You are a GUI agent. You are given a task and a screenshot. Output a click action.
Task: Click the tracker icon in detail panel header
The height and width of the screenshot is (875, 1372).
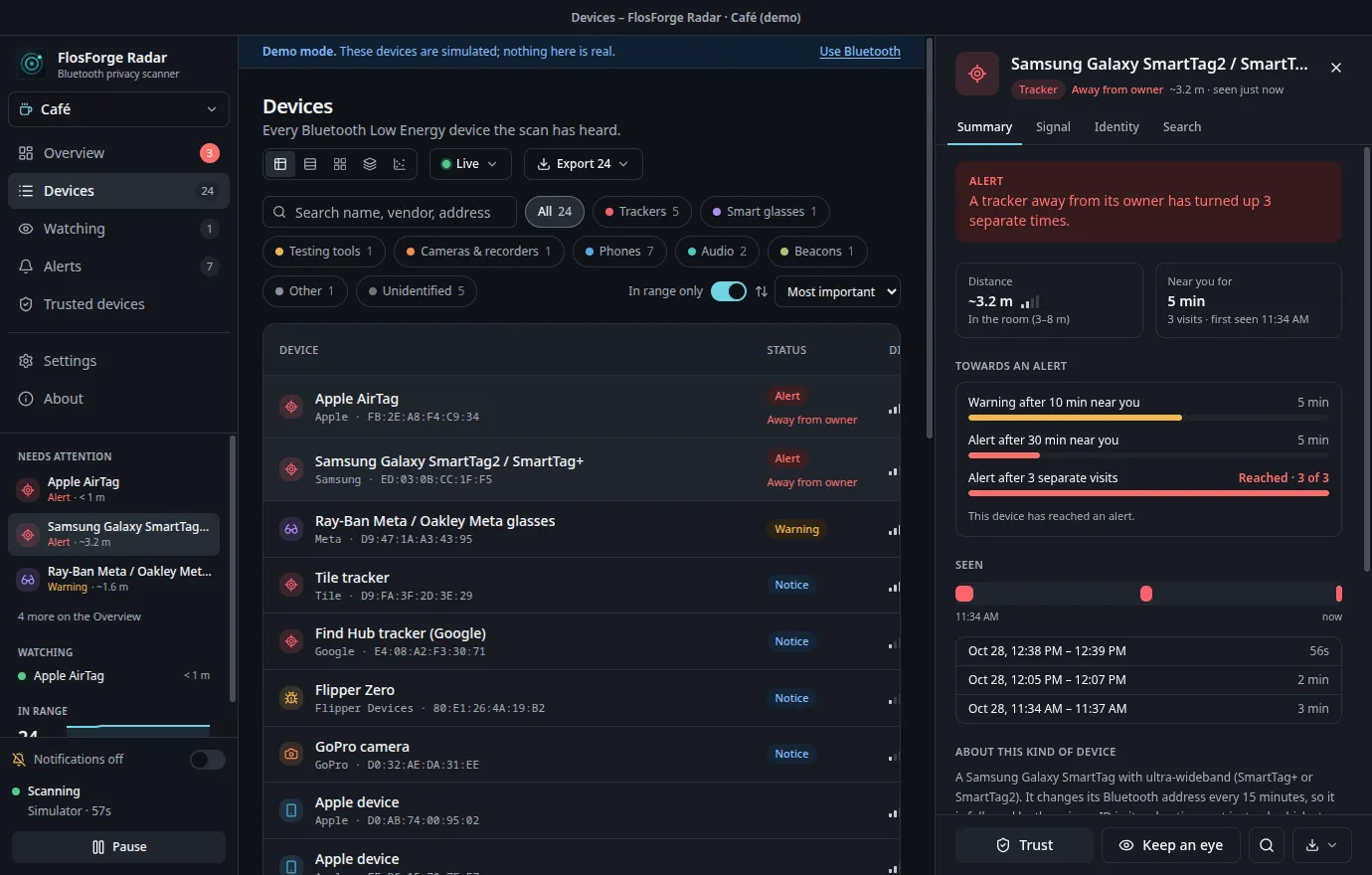click(x=977, y=74)
